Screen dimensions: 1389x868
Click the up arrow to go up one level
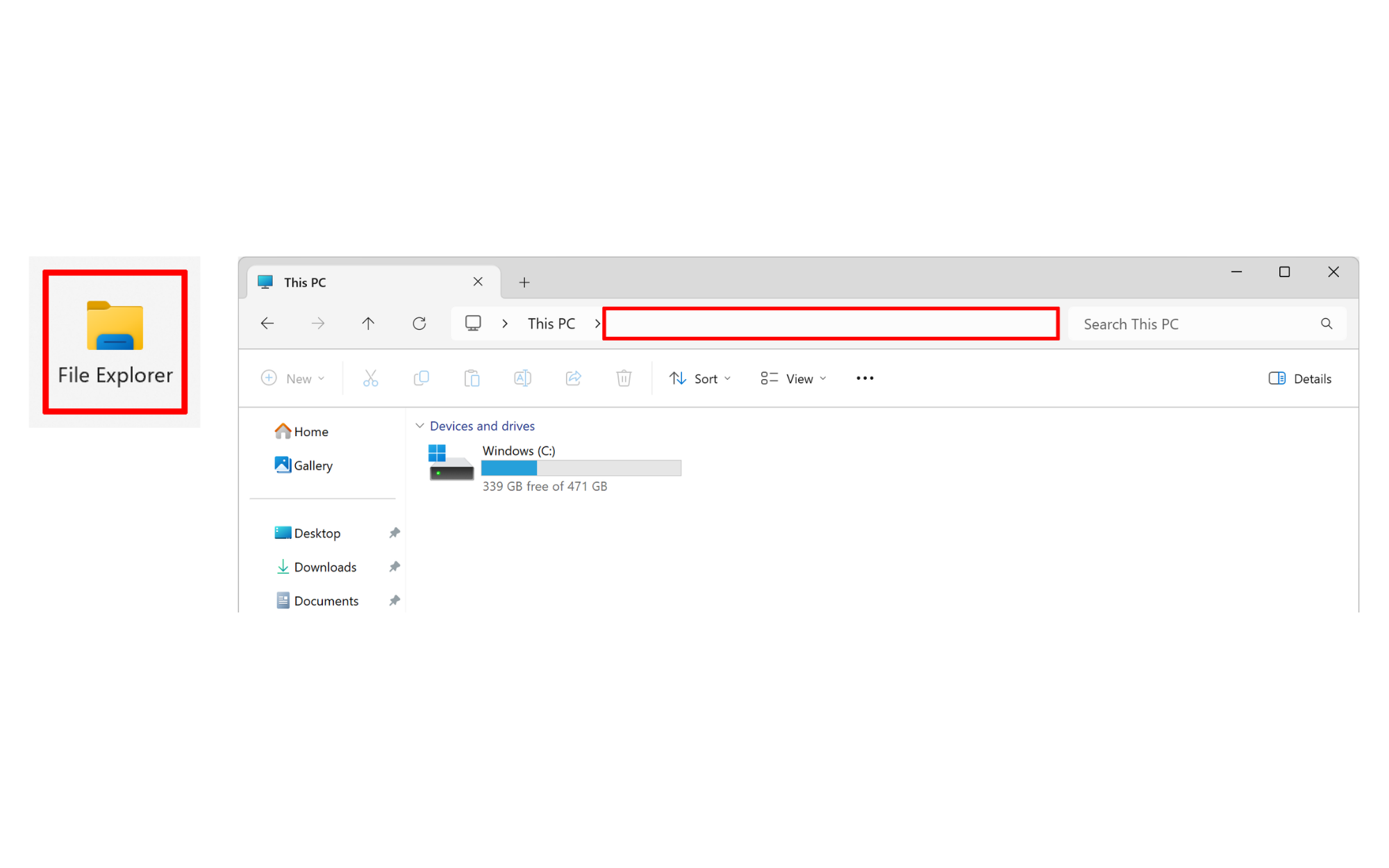(368, 323)
